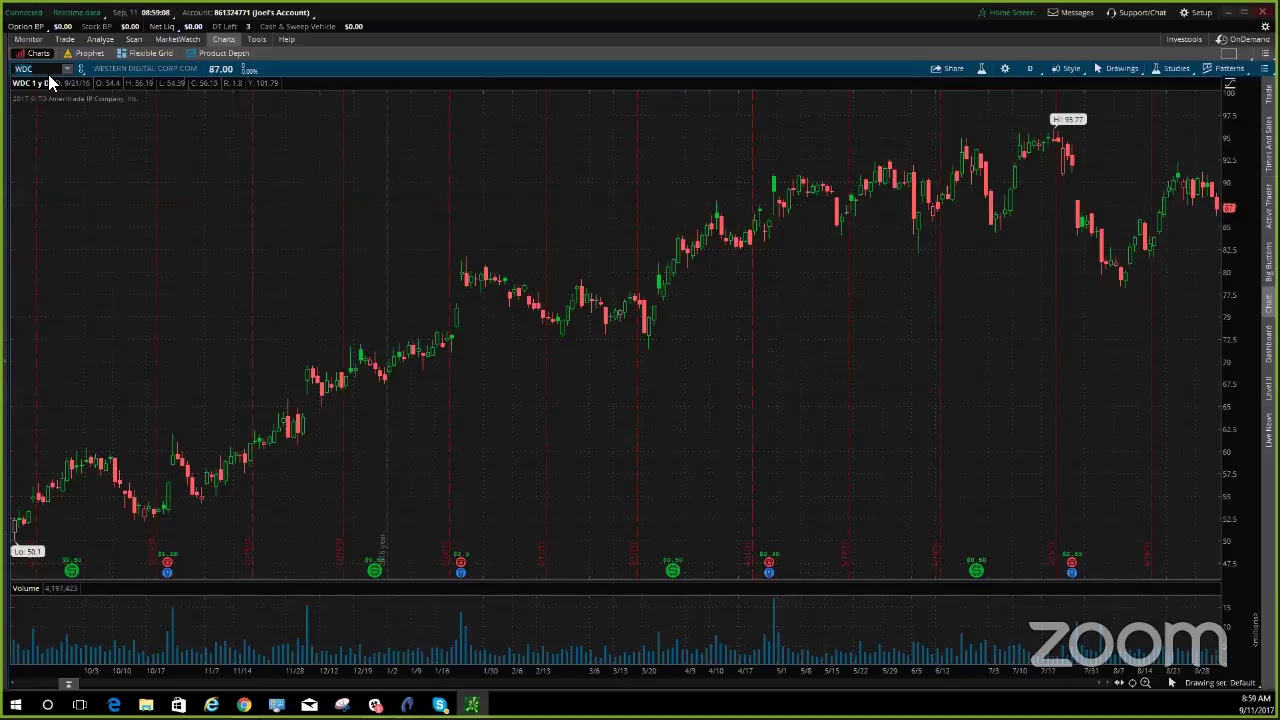Click the Home Screen link
The height and width of the screenshot is (720, 1280).
coord(1006,13)
